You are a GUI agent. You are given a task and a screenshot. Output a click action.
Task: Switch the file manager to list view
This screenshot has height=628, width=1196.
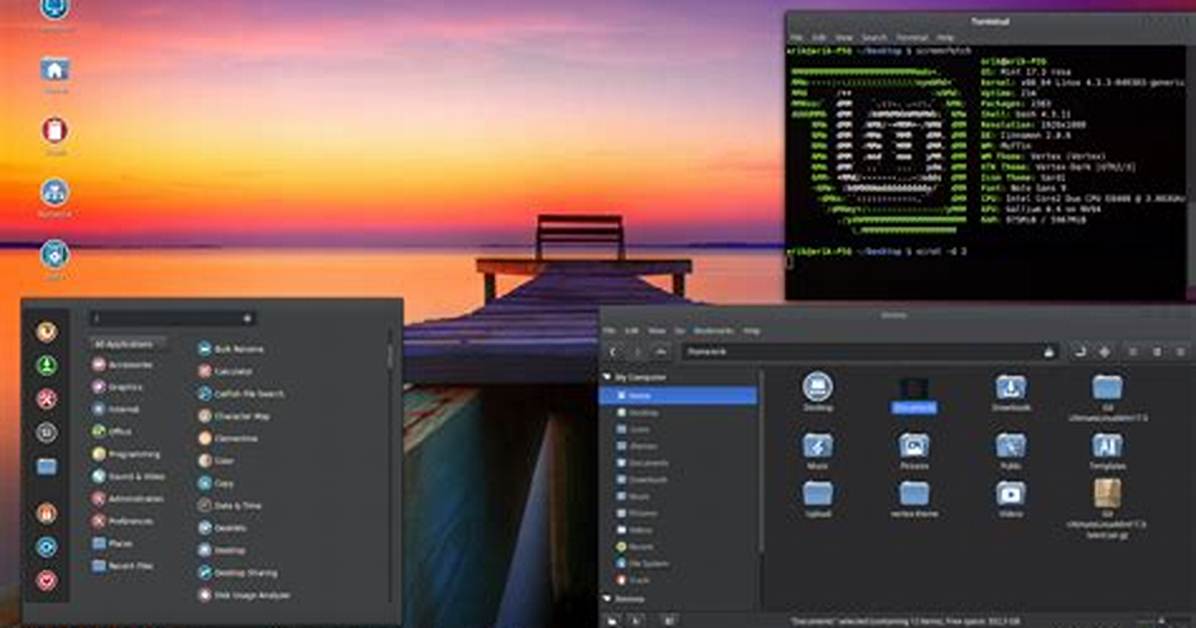(x=1157, y=352)
